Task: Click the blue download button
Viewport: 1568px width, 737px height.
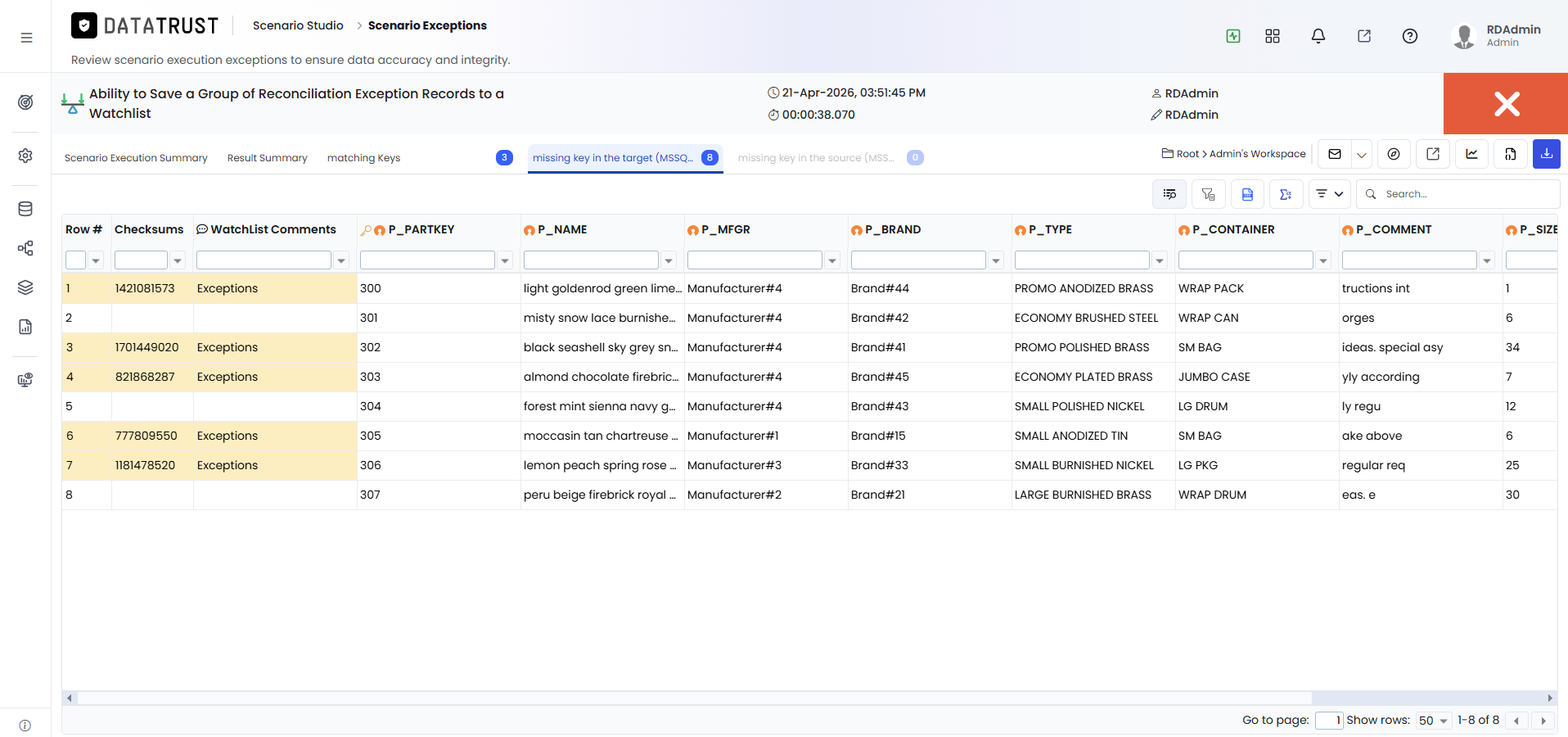Action: [1547, 154]
